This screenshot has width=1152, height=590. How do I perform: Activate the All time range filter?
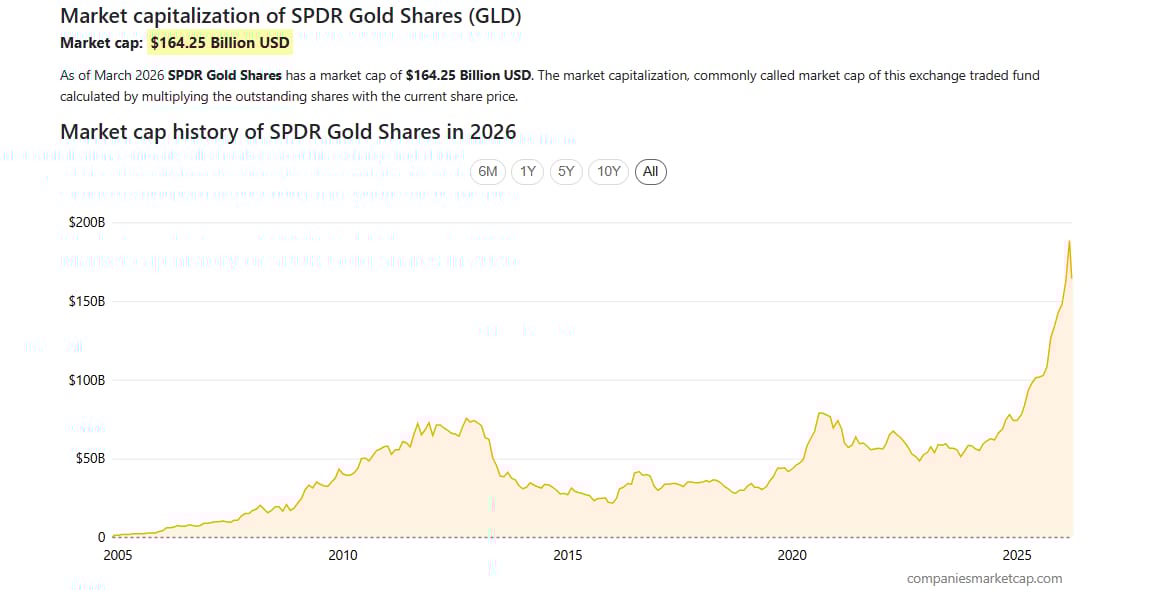pyautogui.click(x=650, y=171)
